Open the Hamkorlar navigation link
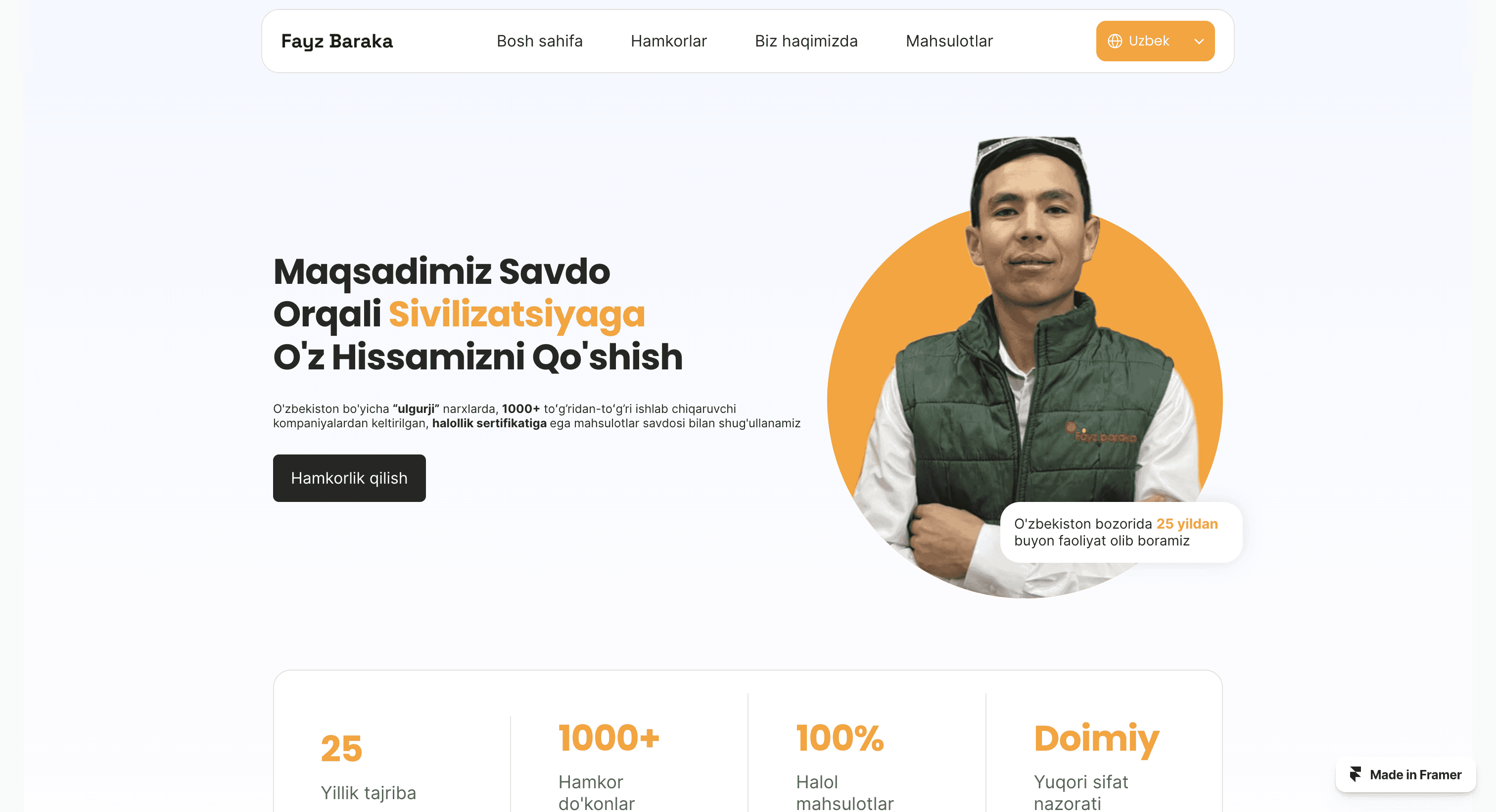1496x812 pixels. pos(668,41)
